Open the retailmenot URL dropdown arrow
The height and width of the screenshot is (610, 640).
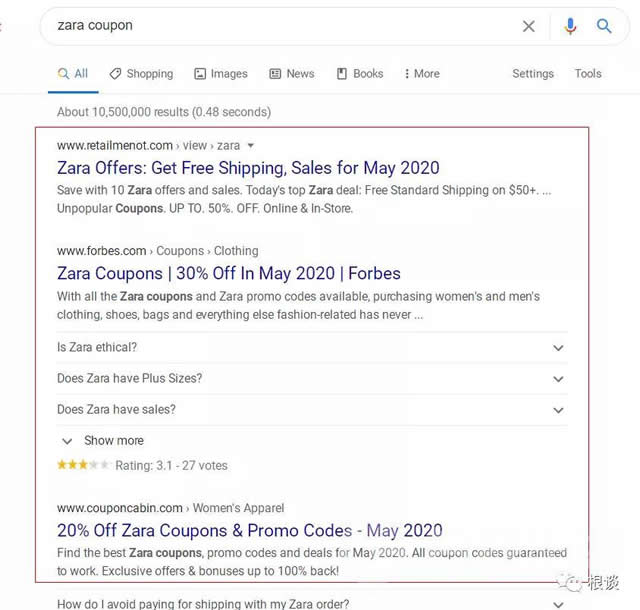251,146
